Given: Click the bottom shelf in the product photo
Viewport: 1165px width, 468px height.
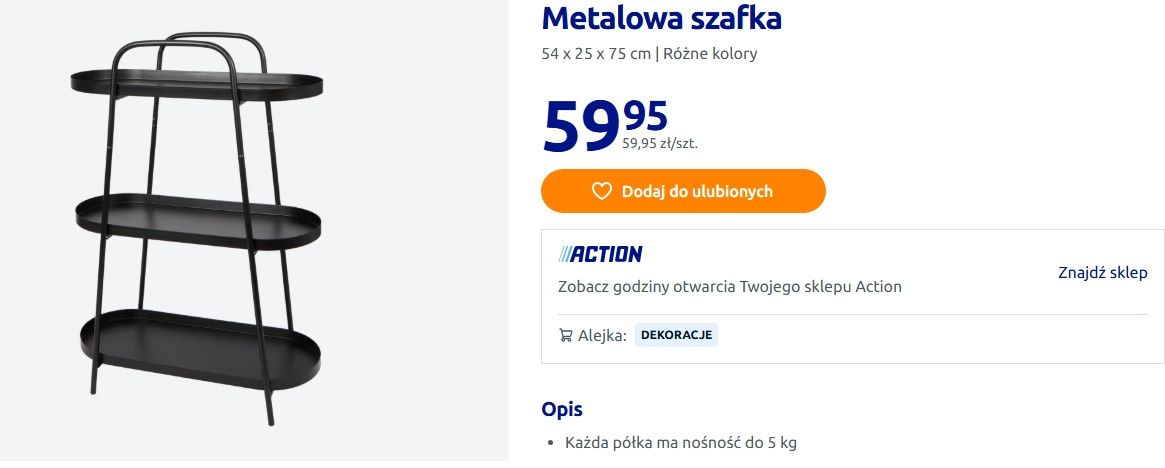Looking at the screenshot, I should (196, 340).
